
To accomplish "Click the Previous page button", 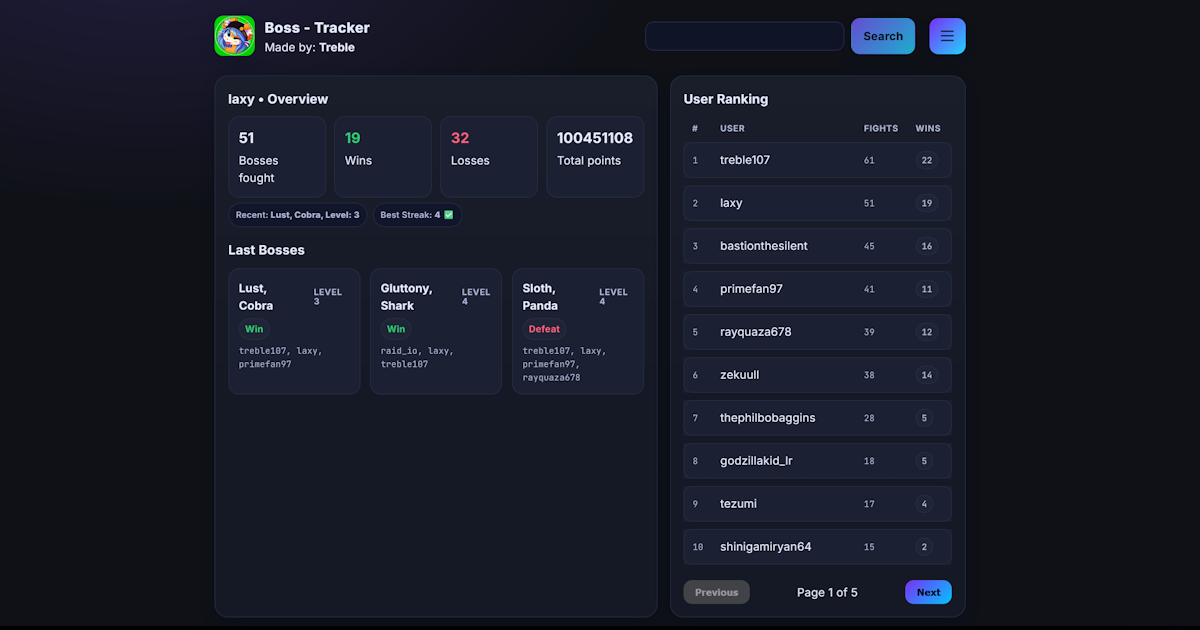I will click(716, 592).
